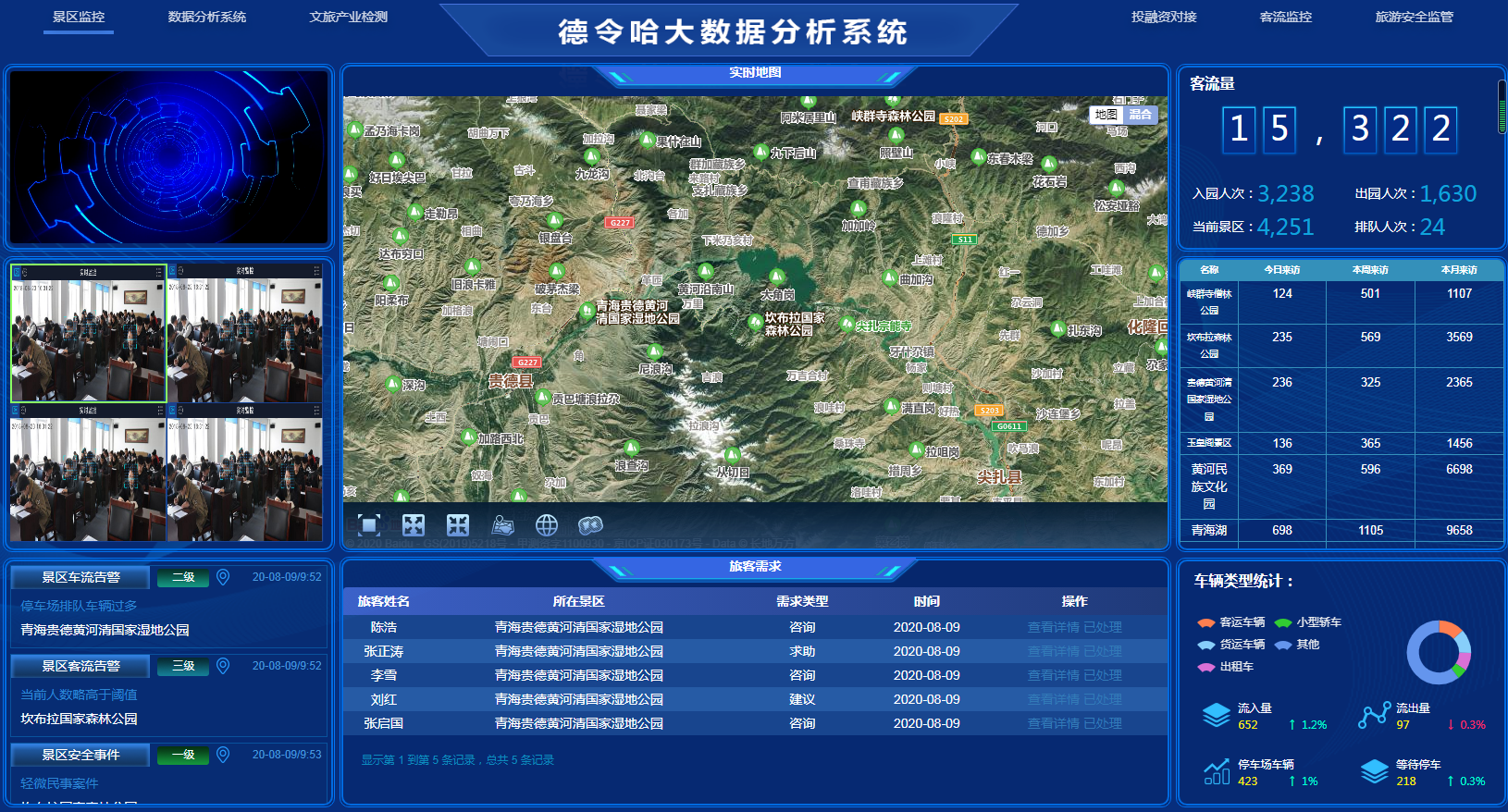
Task: Click the 旅客姓名 column header
Action: (x=384, y=601)
